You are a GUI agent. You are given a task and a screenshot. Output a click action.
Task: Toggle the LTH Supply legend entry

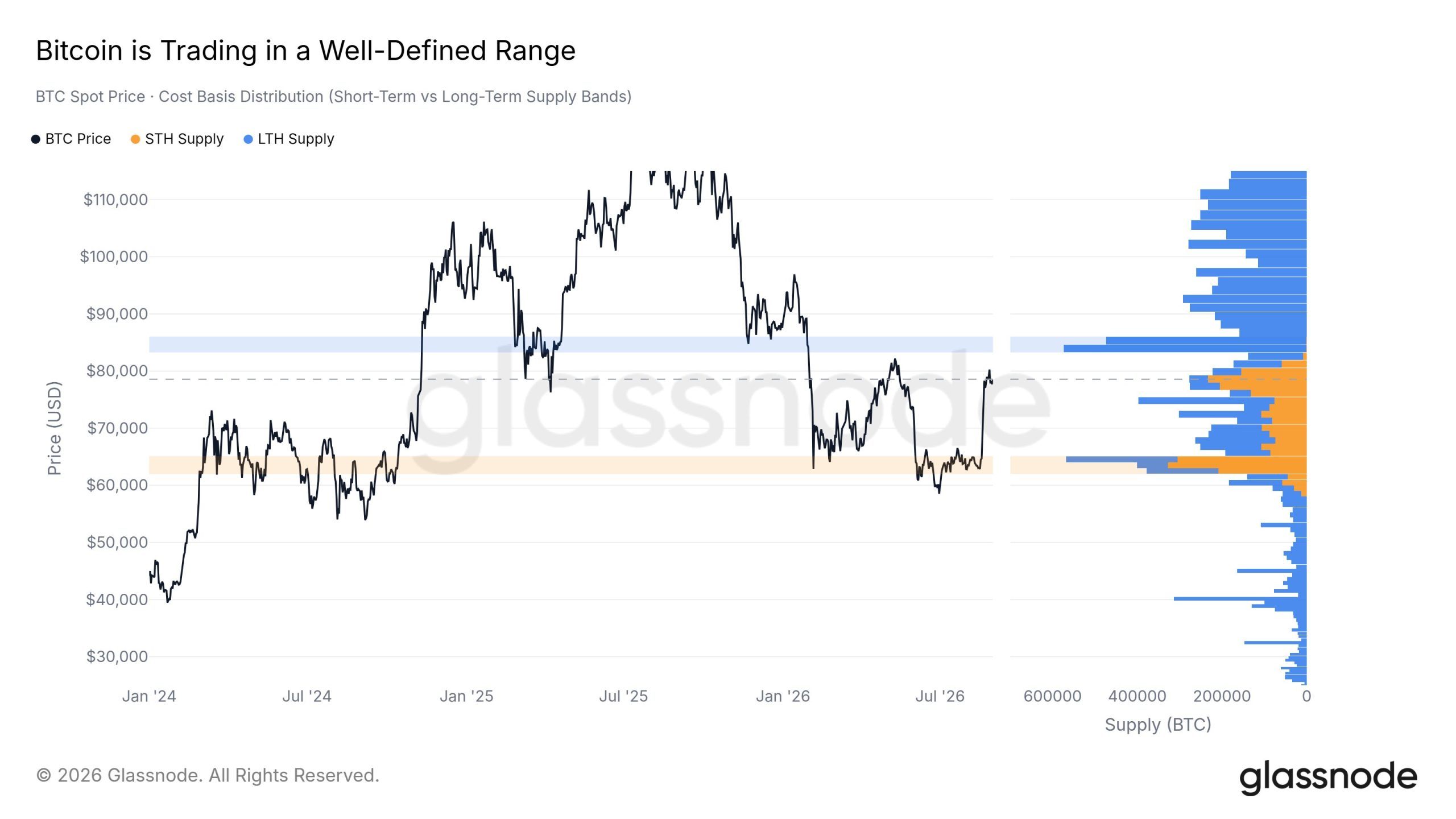pos(288,139)
